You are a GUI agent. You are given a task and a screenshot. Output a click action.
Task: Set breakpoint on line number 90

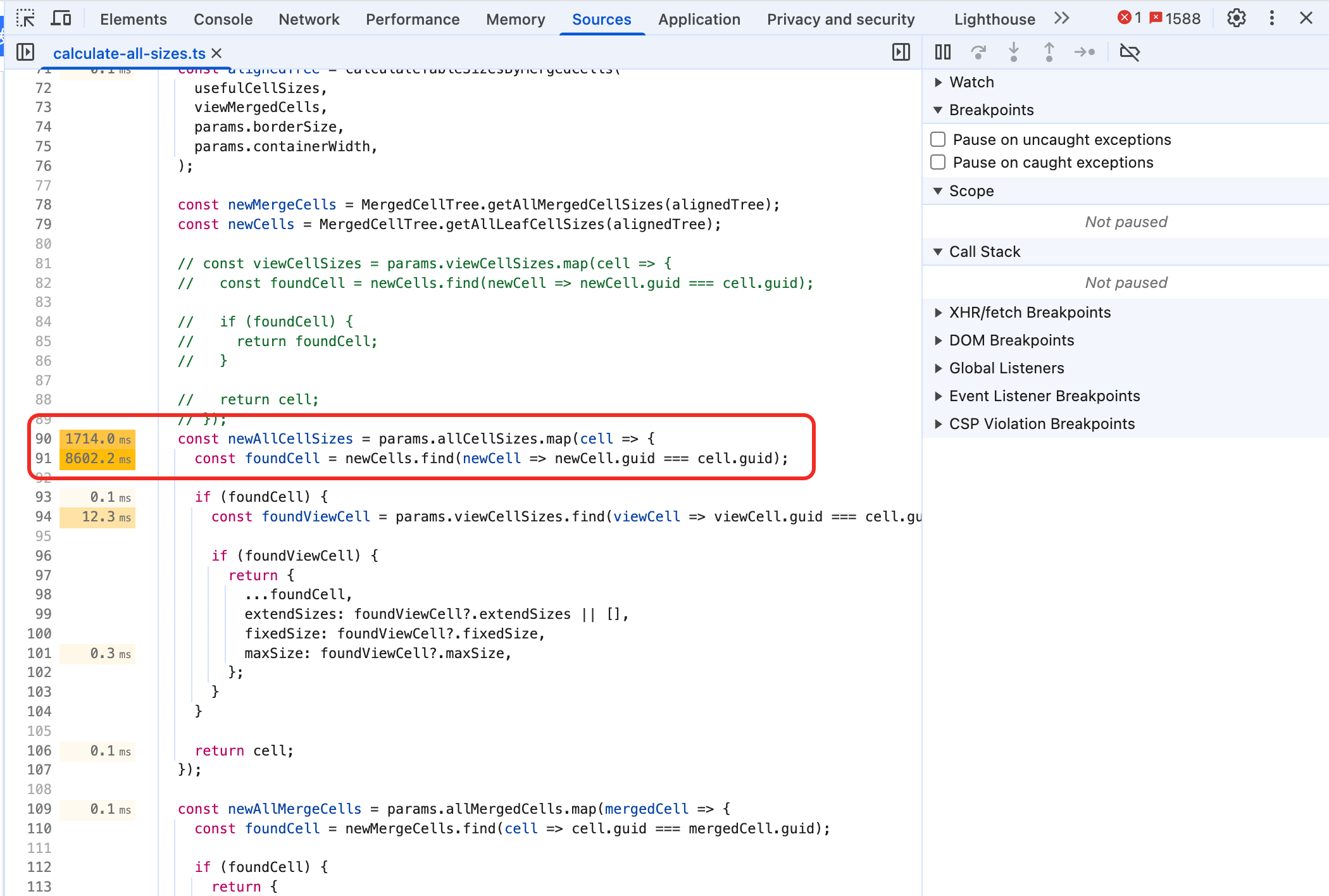43,439
